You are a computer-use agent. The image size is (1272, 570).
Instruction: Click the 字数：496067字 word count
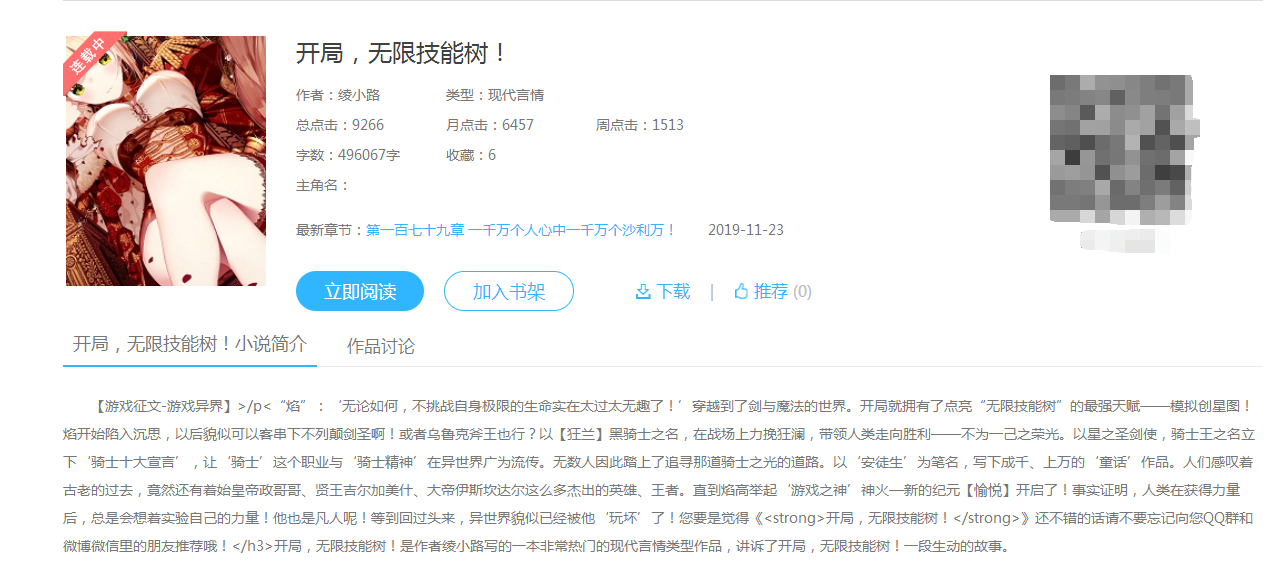[348, 155]
